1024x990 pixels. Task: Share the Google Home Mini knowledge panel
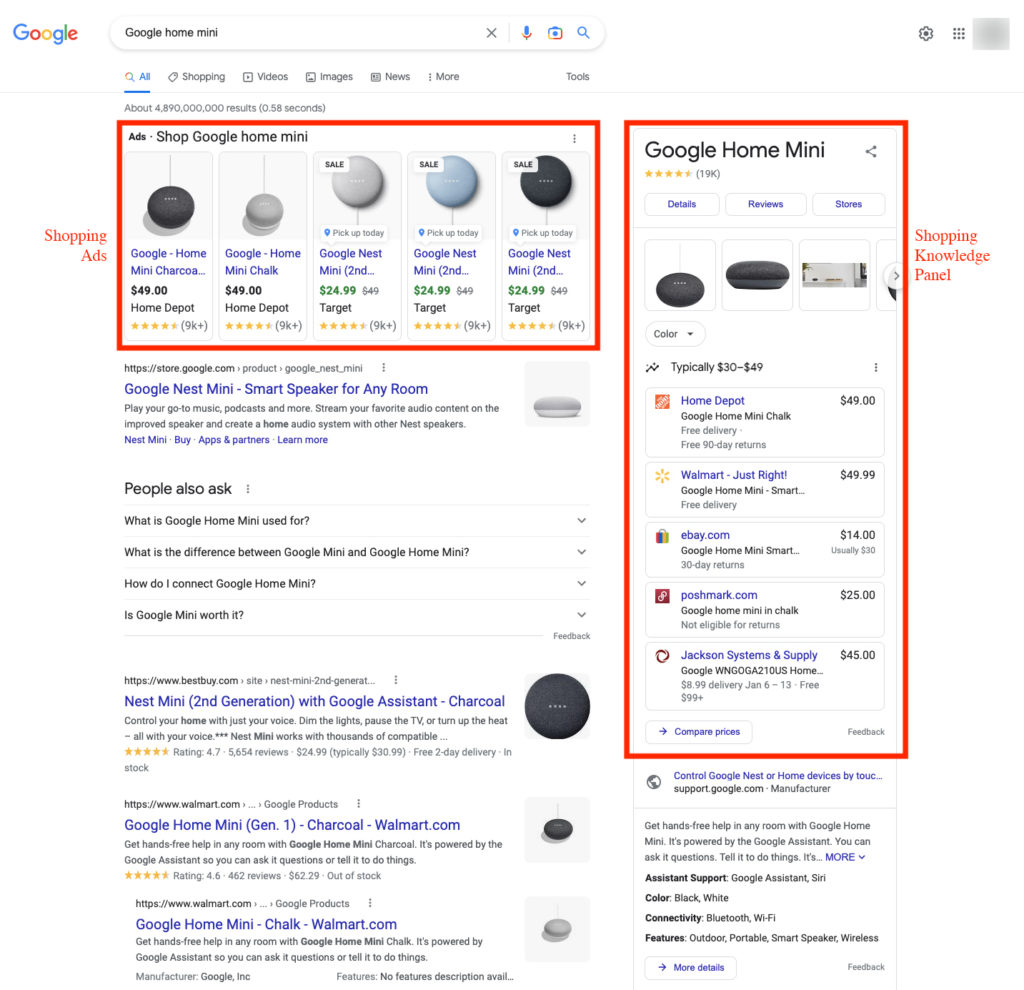pyautogui.click(x=871, y=152)
